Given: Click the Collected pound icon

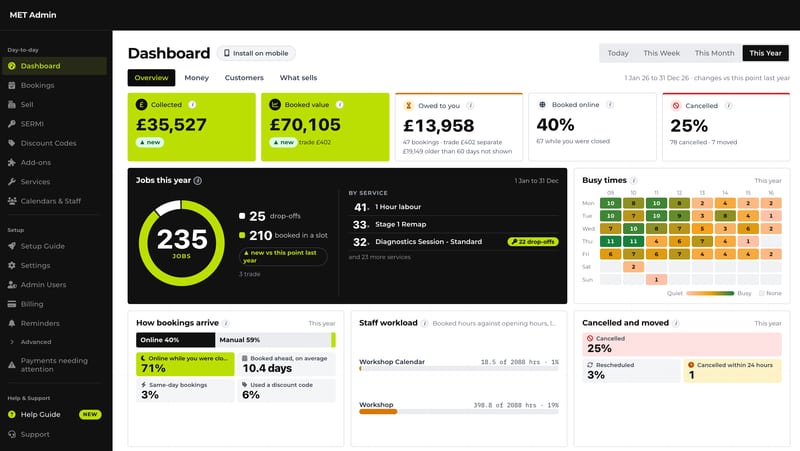Looking at the screenshot, I should [141, 105].
